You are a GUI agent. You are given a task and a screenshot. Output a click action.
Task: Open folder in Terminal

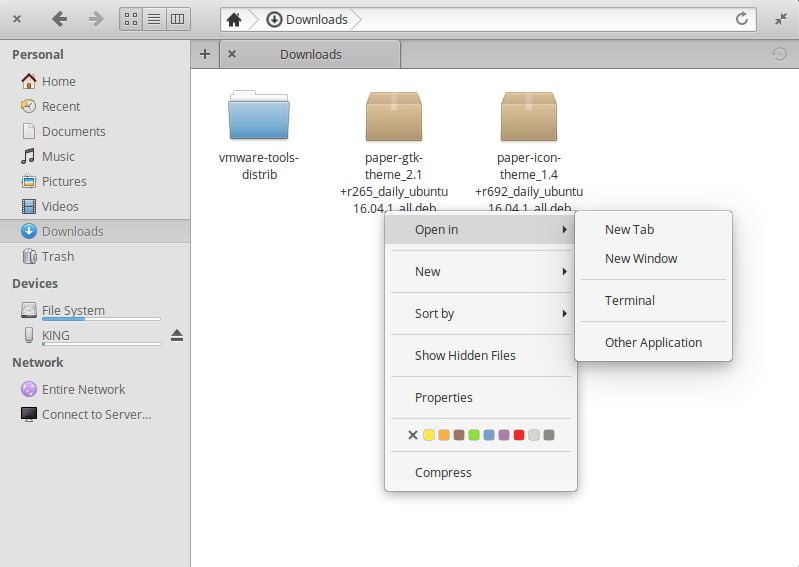pyautogui.click(x=653, y=301)
